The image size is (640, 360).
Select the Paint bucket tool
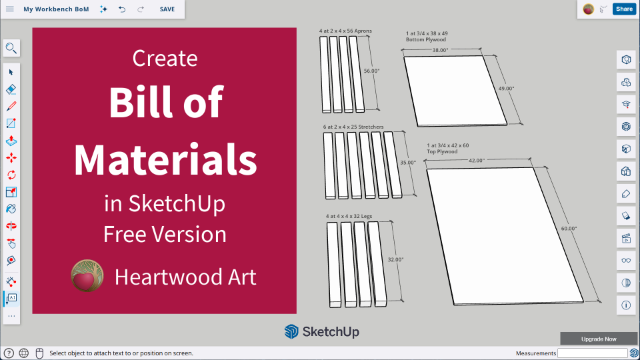coord(11,209)
